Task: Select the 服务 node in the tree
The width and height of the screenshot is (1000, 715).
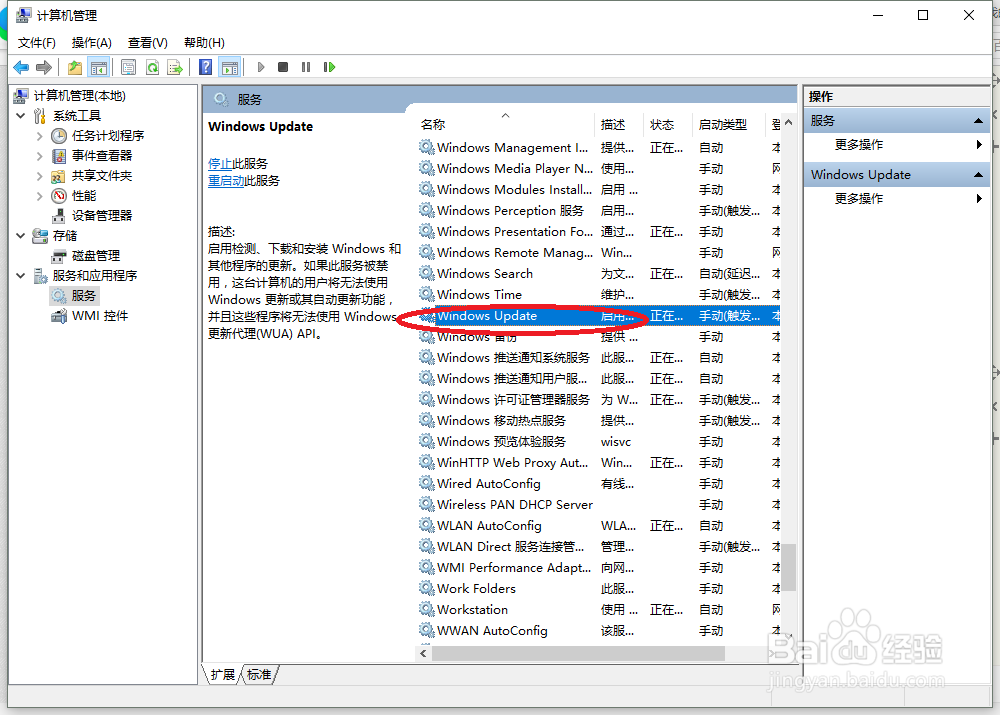Action: click(84, 295)
